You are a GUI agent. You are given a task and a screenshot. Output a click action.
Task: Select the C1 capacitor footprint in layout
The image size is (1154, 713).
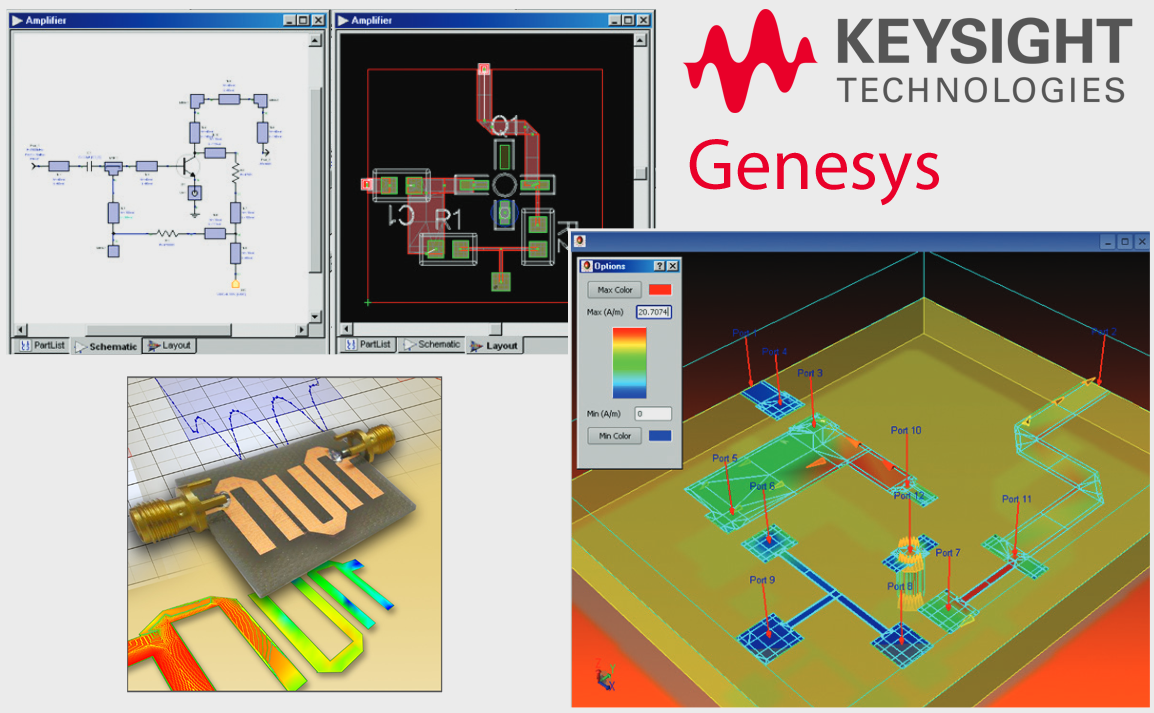[401, 185]
